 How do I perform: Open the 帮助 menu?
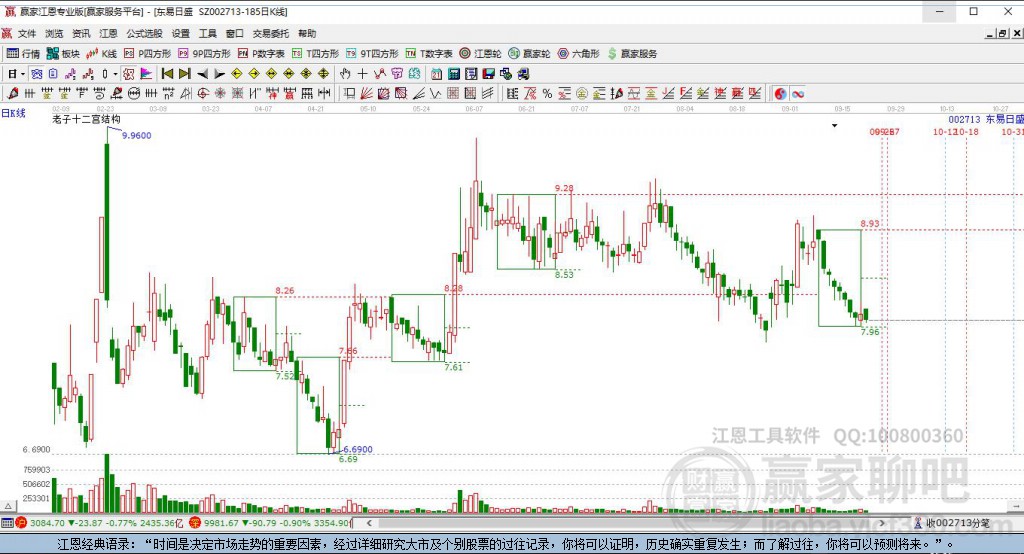[306, 33]
